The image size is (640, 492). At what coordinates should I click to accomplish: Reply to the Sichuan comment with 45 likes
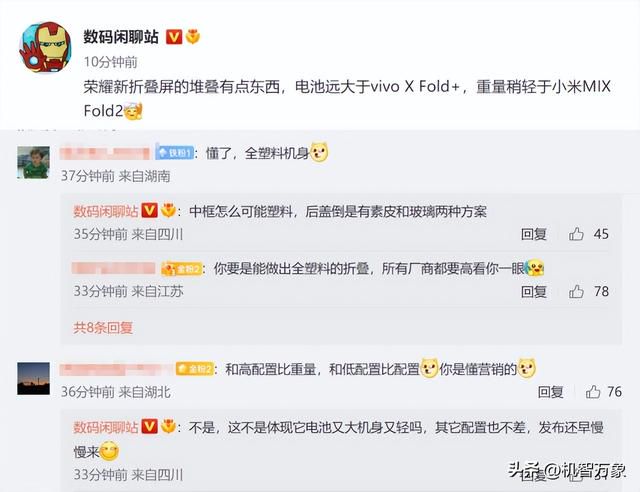click(x=533, y=234)
